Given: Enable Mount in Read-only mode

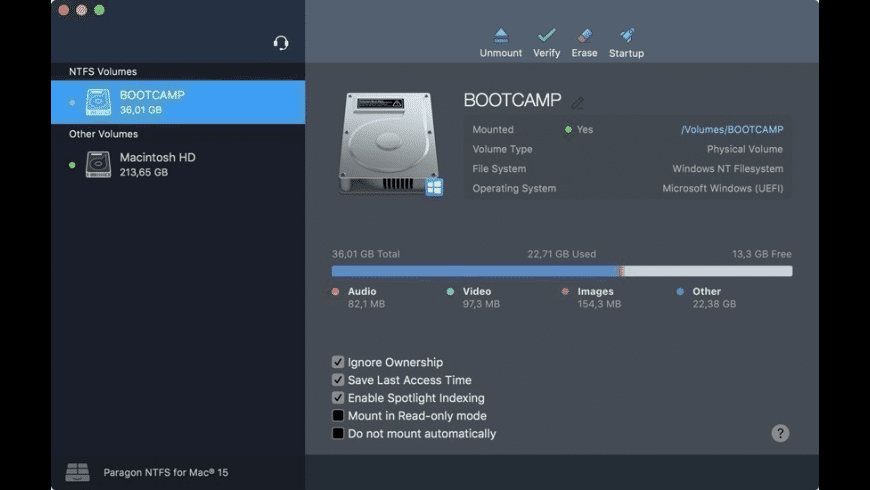Looking at the screenshot, I should pos(338,416).
